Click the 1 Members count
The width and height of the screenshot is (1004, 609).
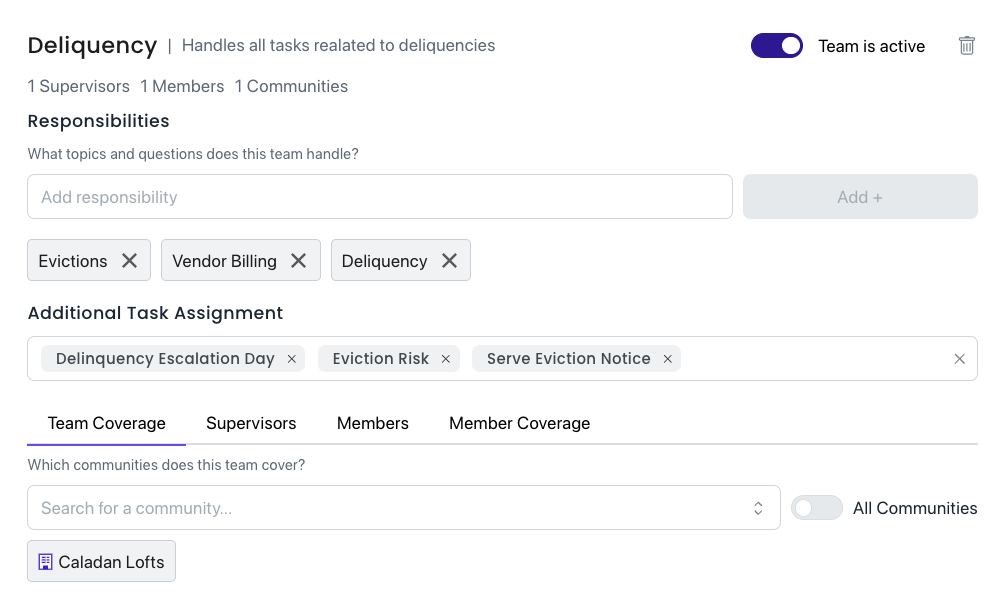click(x=182, y=86)
